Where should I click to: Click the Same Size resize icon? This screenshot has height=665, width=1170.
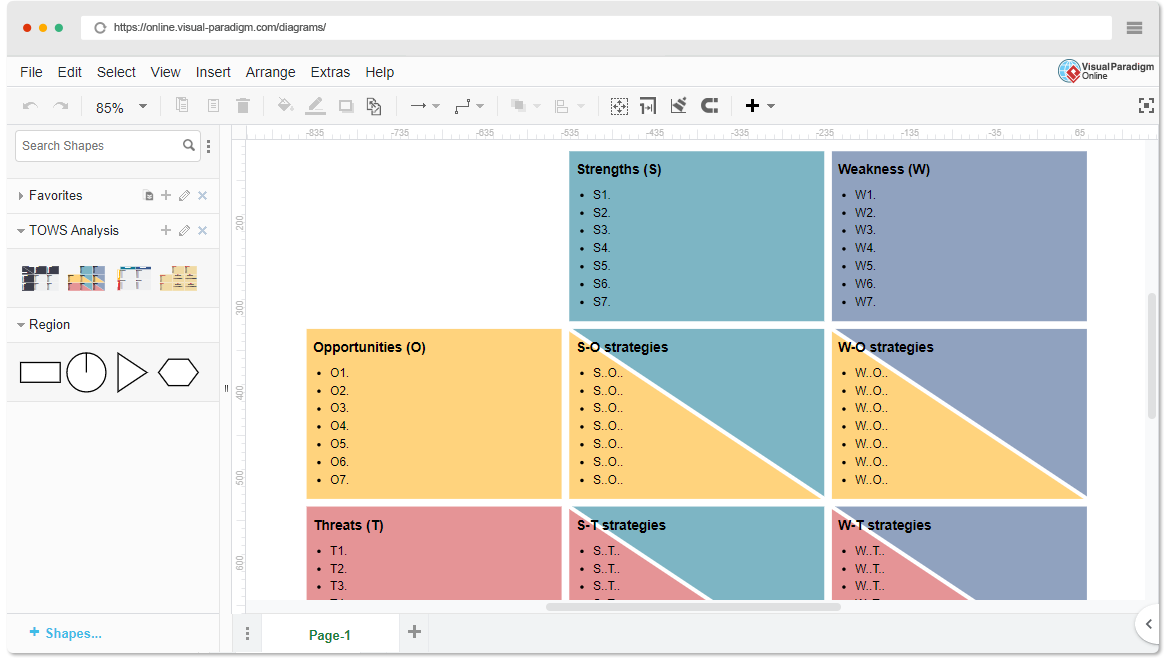[x=648, y=106]
